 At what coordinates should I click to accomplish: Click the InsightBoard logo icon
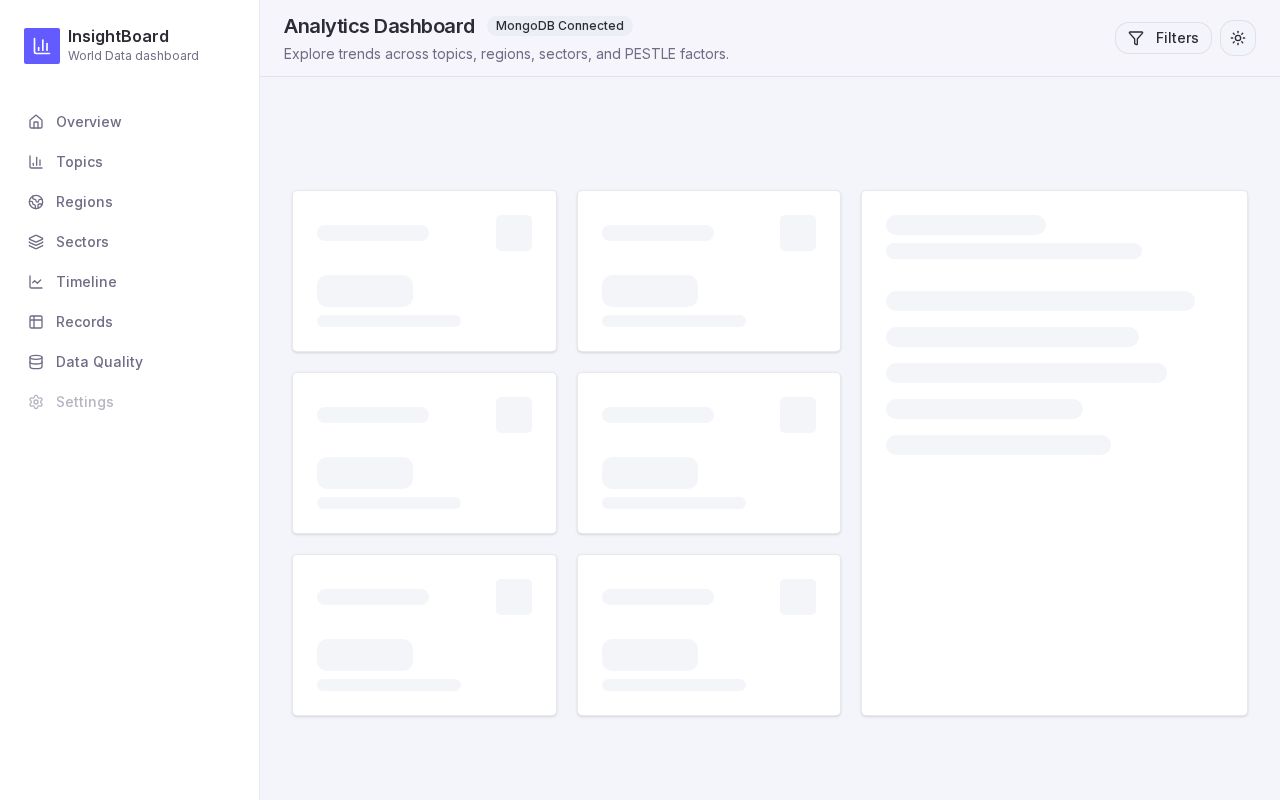[x=42, y=46]
